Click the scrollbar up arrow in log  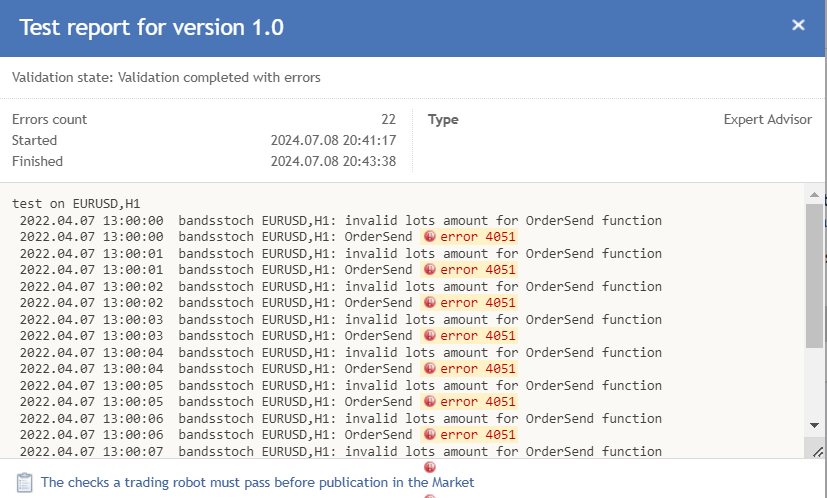tap(814, 195)
